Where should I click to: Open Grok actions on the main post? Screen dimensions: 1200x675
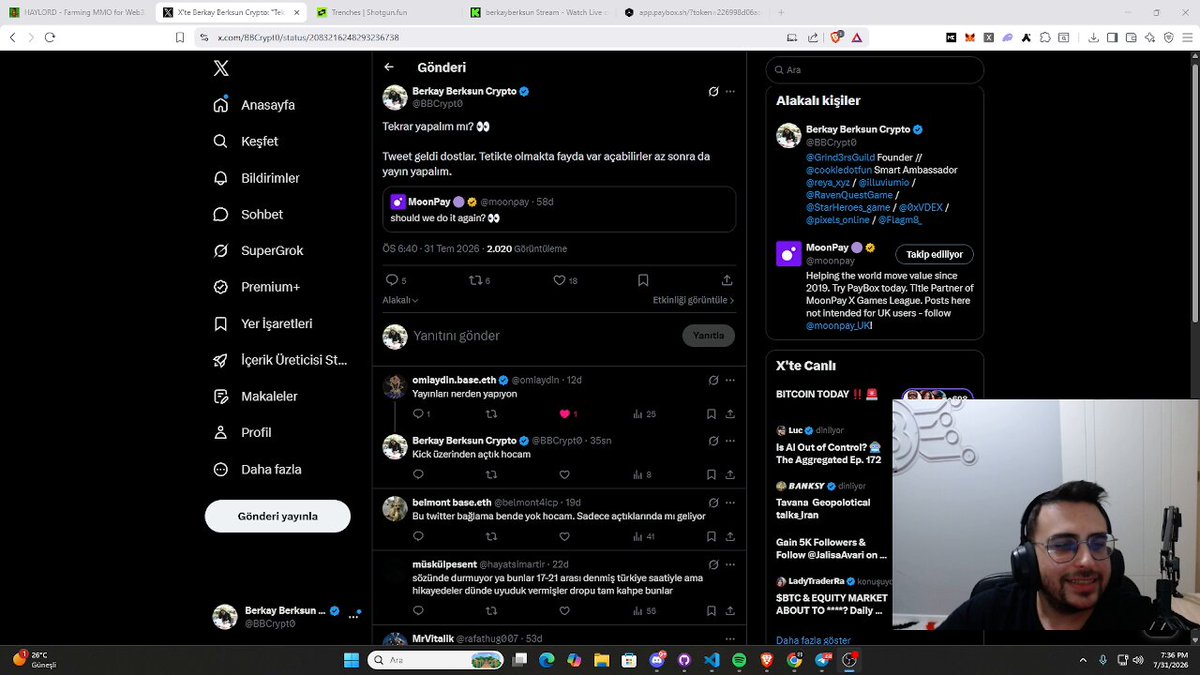click(713, 91)
